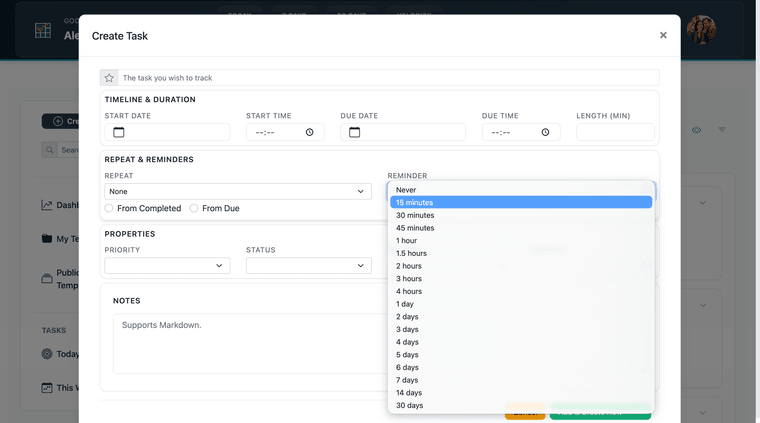Choose 4 hours reminder option
The image size is (760, 423).
pyautogui.click(x=521, y=291)
